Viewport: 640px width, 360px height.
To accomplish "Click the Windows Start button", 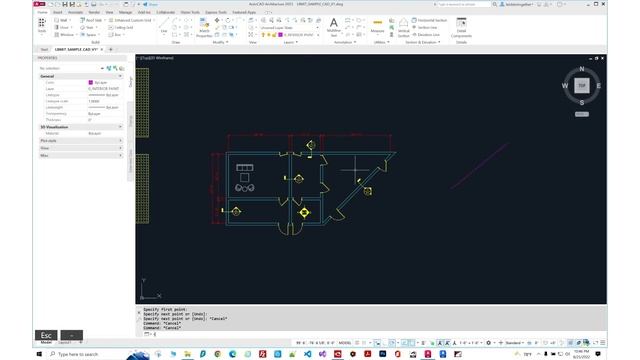I will (40, 354).
